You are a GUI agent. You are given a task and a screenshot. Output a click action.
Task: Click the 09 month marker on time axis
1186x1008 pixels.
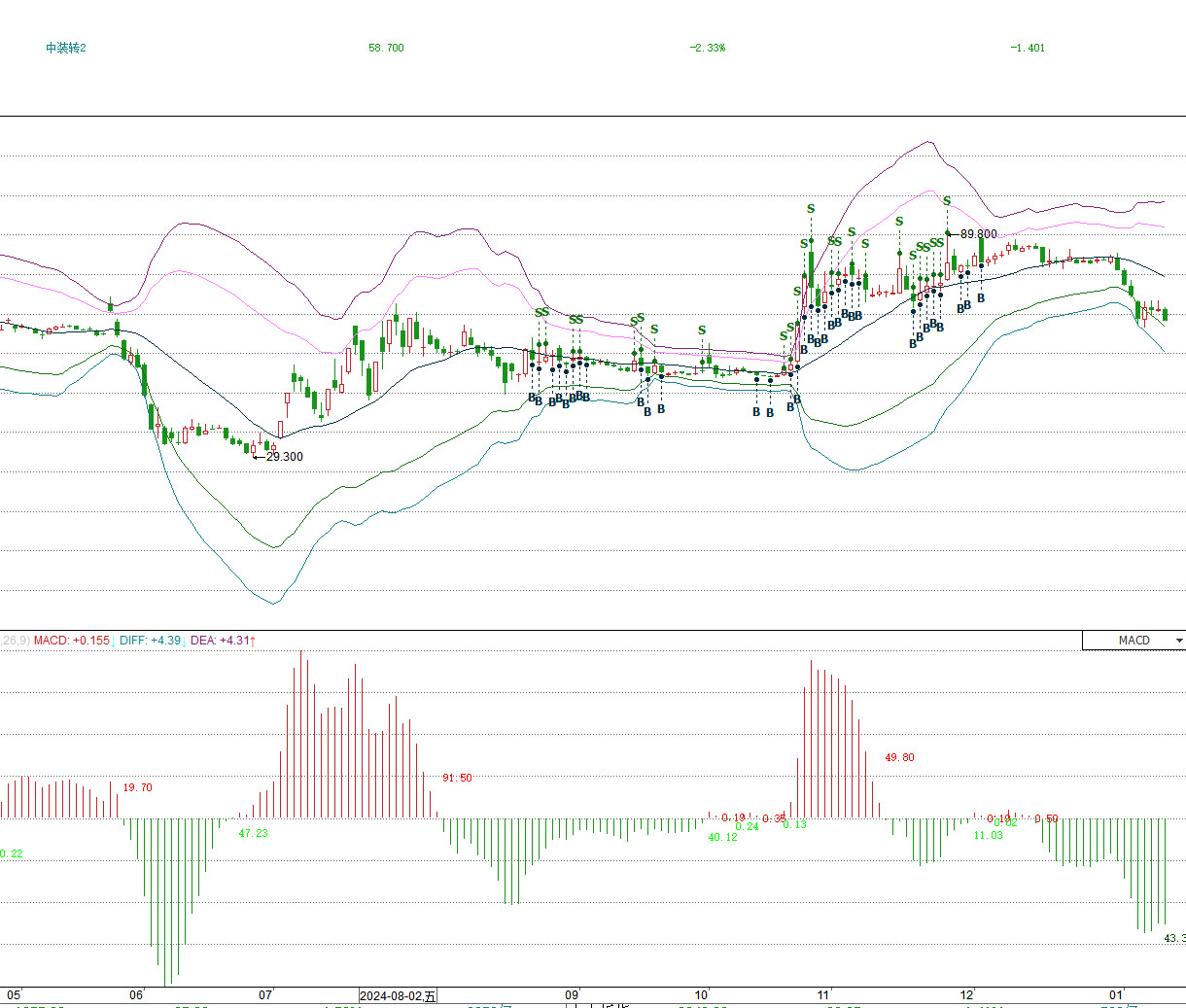tap(572, 995)
